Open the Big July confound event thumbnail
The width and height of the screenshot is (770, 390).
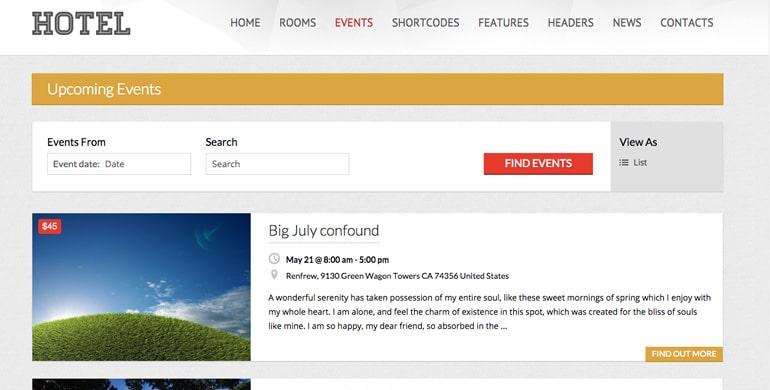click(141, 287)
